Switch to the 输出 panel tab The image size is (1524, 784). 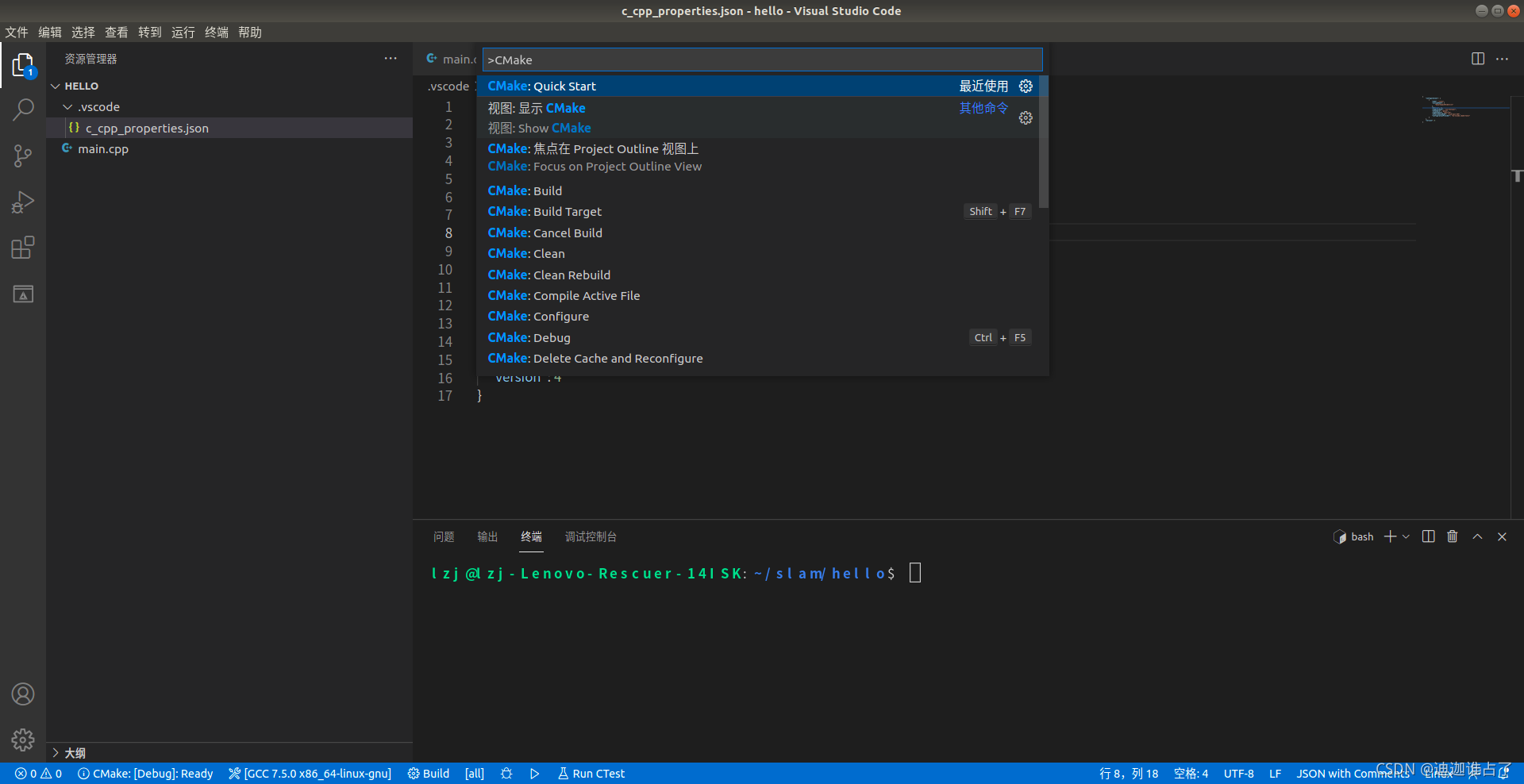(487, 536)
